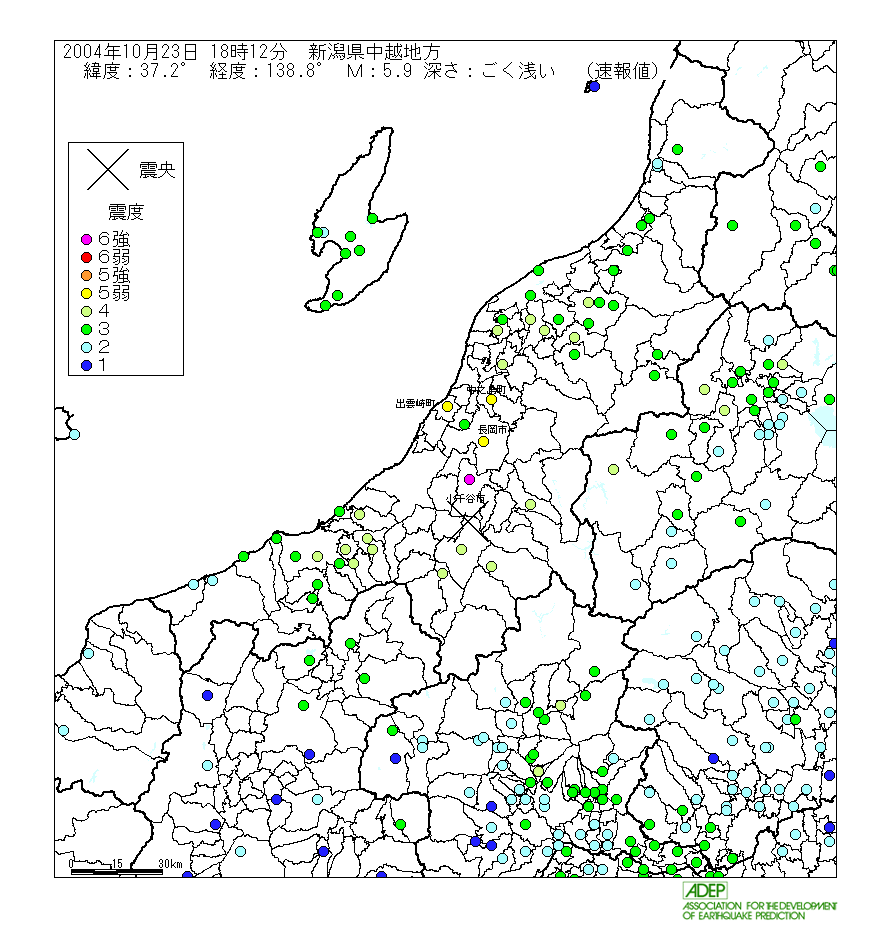Click the blue dot on the small northern island

[595, 87]
